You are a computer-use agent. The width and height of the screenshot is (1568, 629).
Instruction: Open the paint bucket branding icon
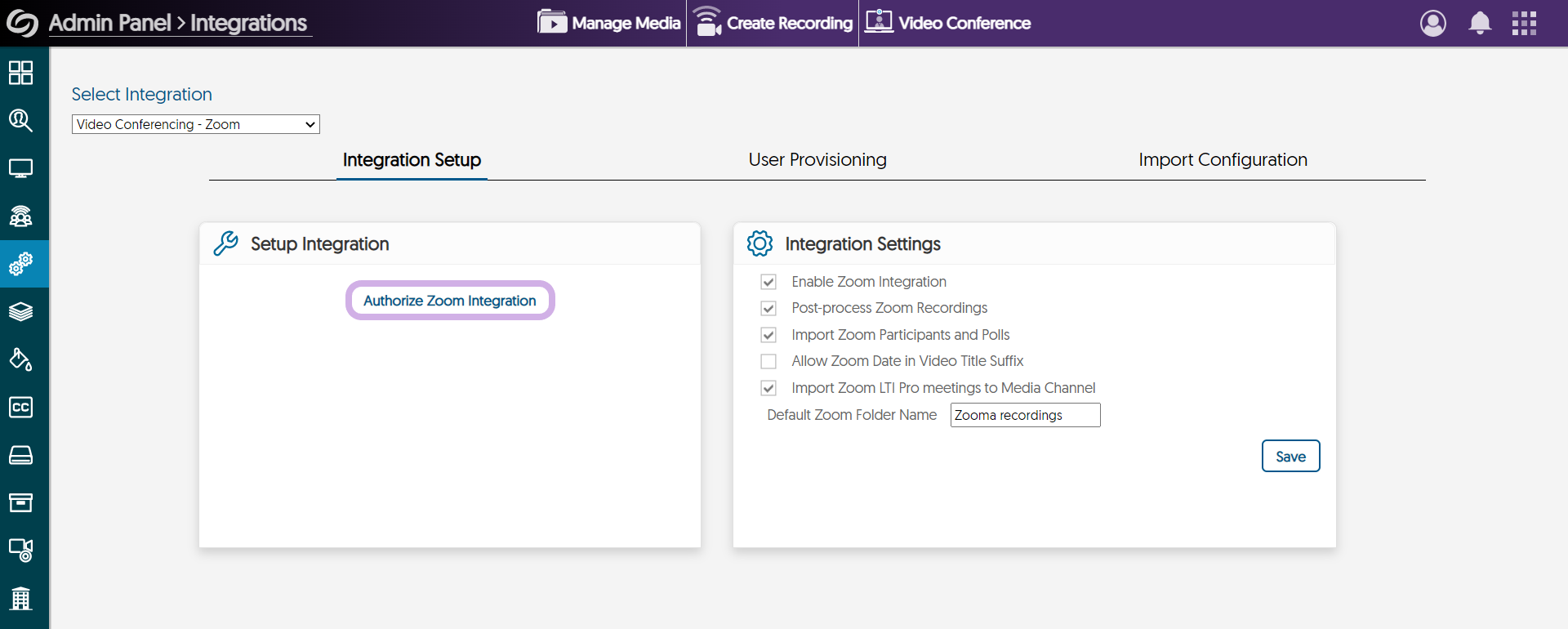[x=20, y=359]
